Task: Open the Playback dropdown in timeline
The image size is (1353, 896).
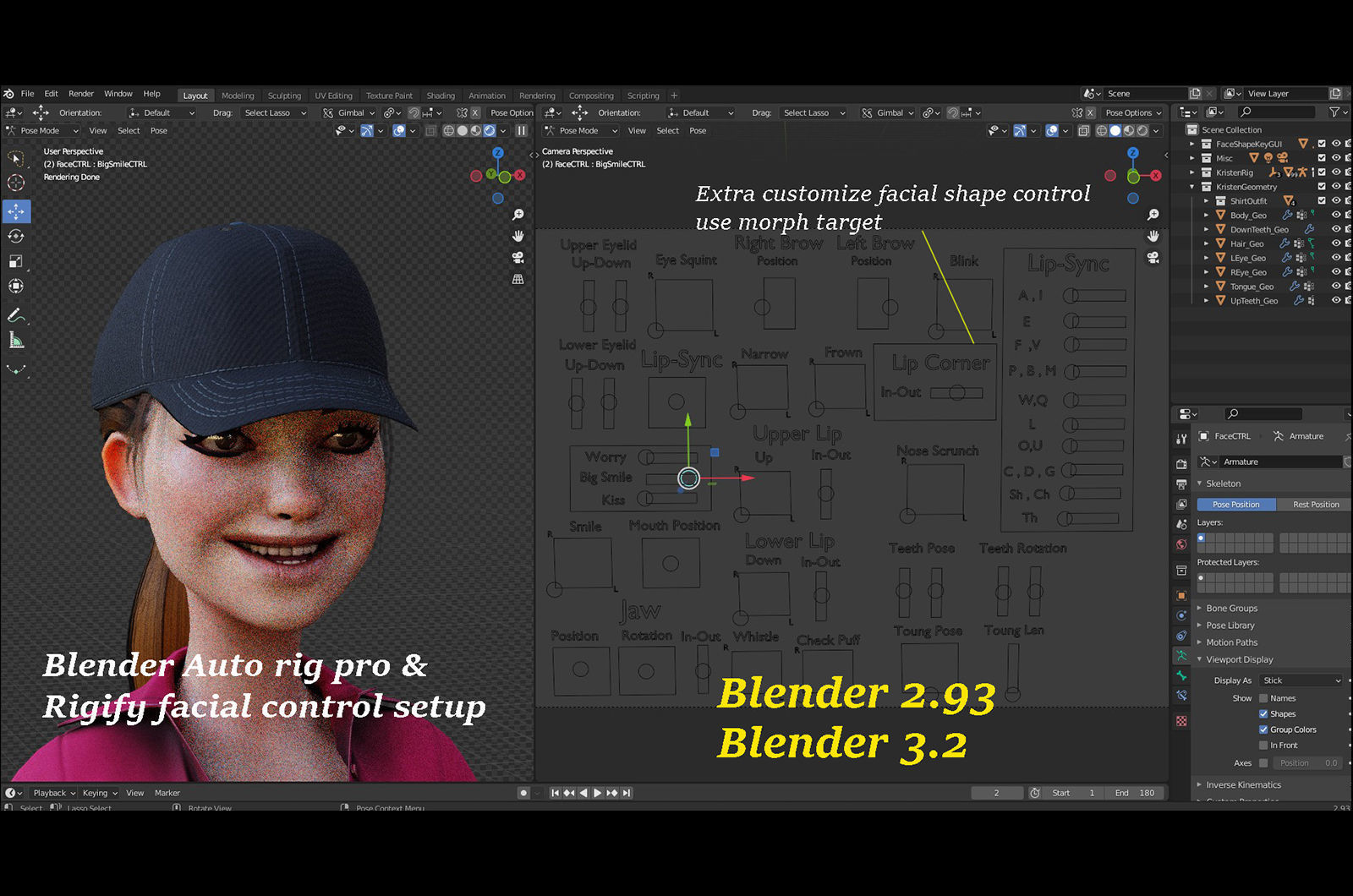Action: point(54,793)
